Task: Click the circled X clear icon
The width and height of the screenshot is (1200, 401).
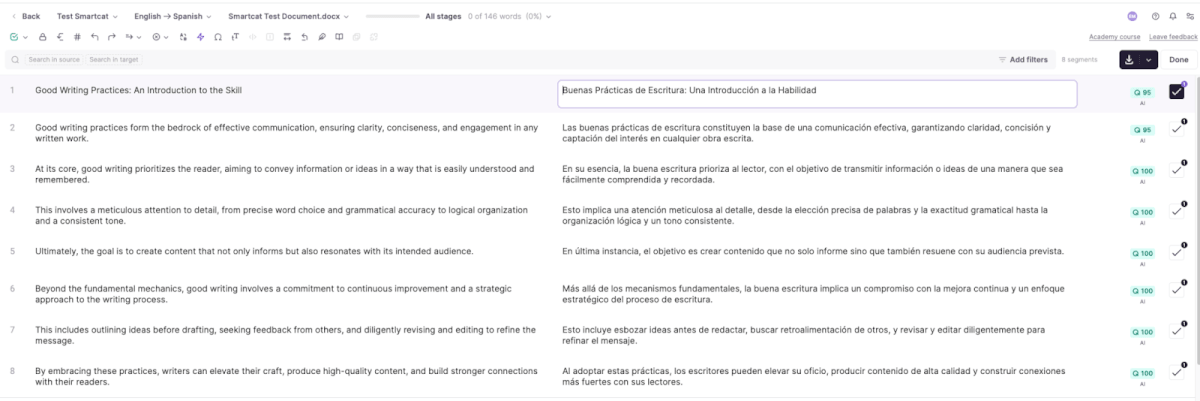Action: pyautogui.click(x=156, y=37)
